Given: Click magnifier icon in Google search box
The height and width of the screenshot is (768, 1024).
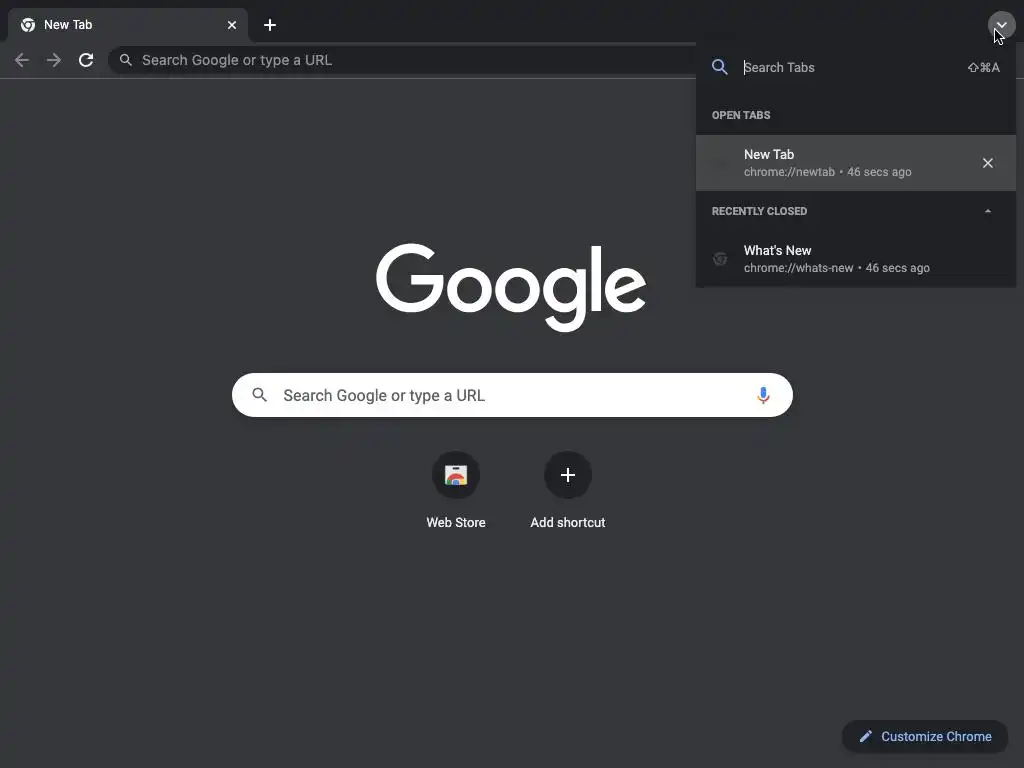Looking at the screenshot, I should (x=259, y=395).
